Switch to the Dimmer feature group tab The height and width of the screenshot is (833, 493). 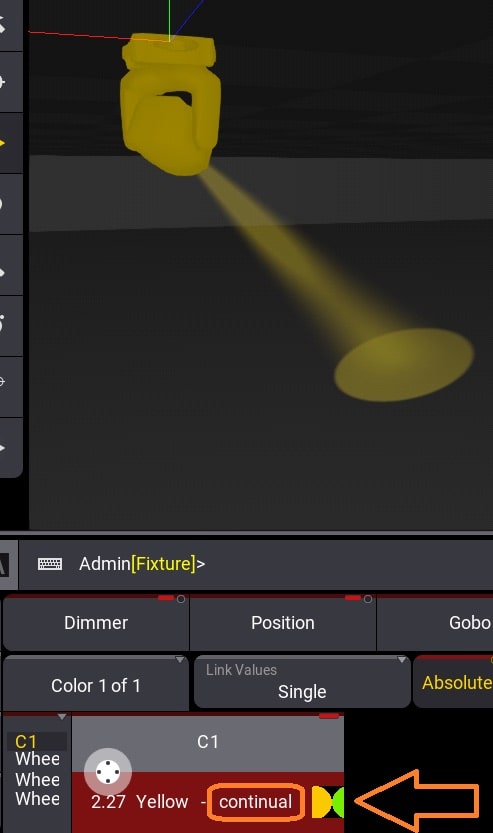pyautogui.click(x=96, y=622)
